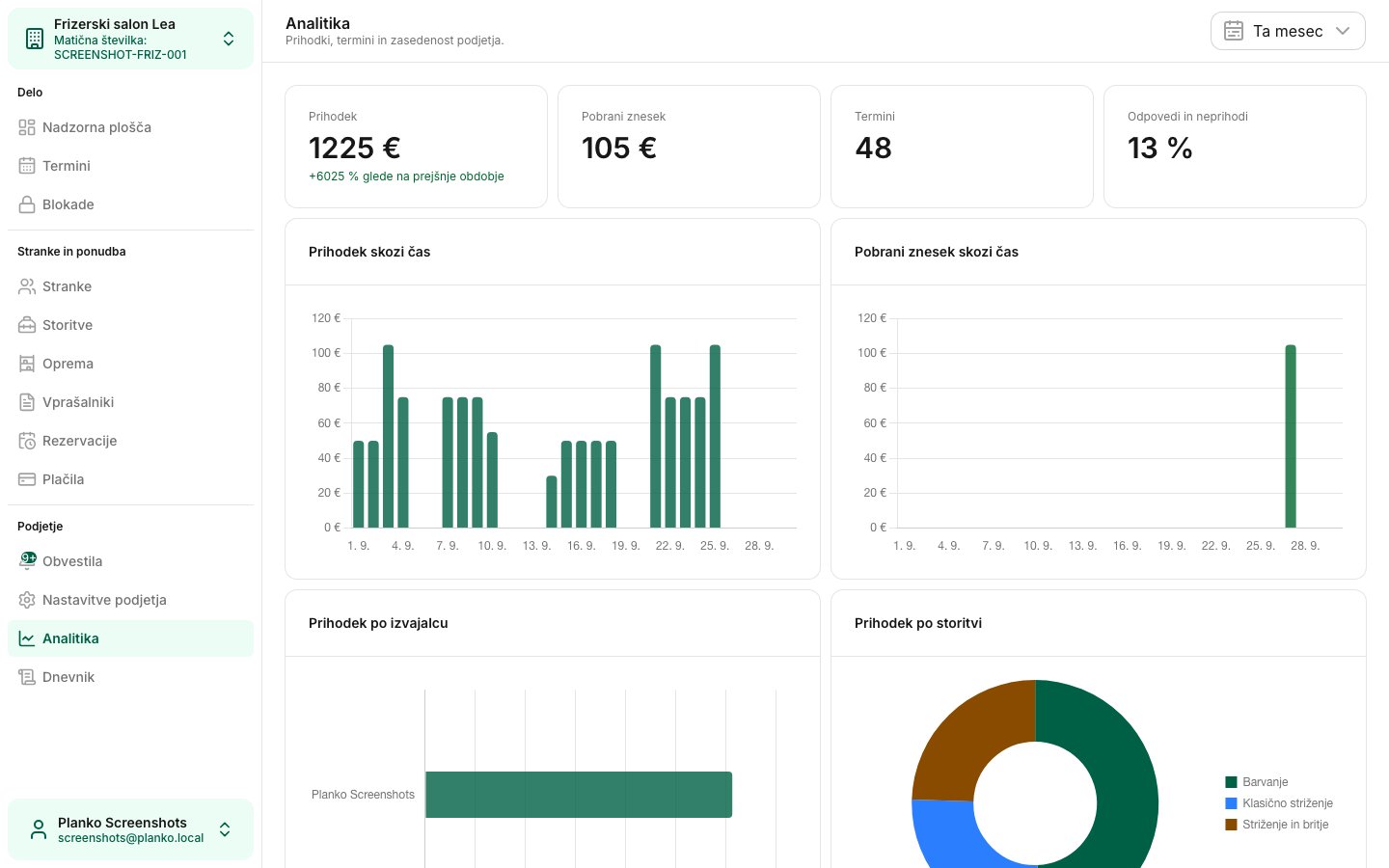Click the "Prihodek po izvajalcu" heading
The height and width of the screenshot is (868, 1389).
378,623
